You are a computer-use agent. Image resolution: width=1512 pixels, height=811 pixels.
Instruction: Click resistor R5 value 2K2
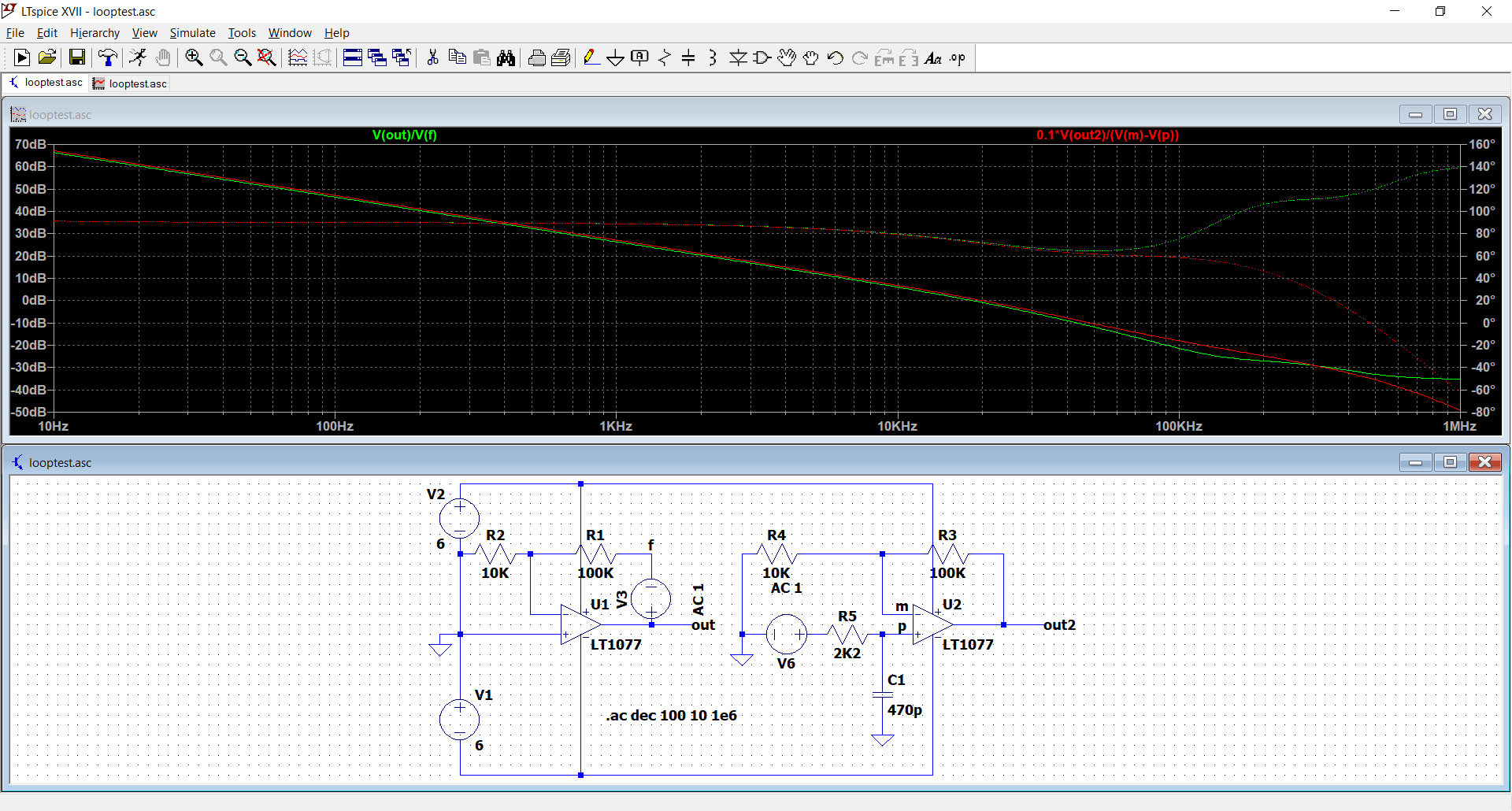click(x=847, y=653)
